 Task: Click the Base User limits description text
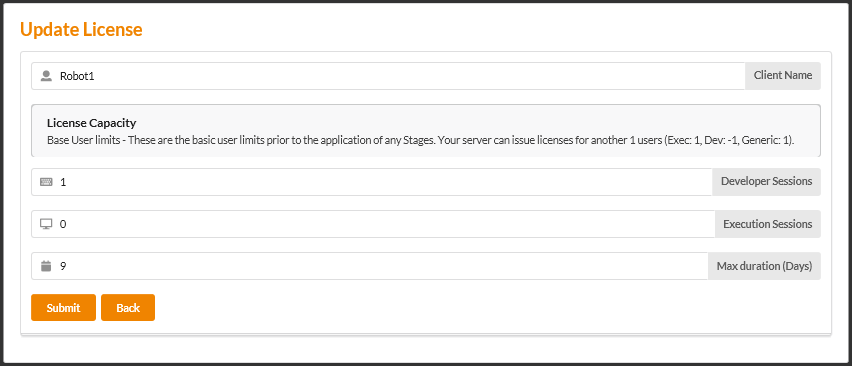pyautogui.click(x=421, y=140)
